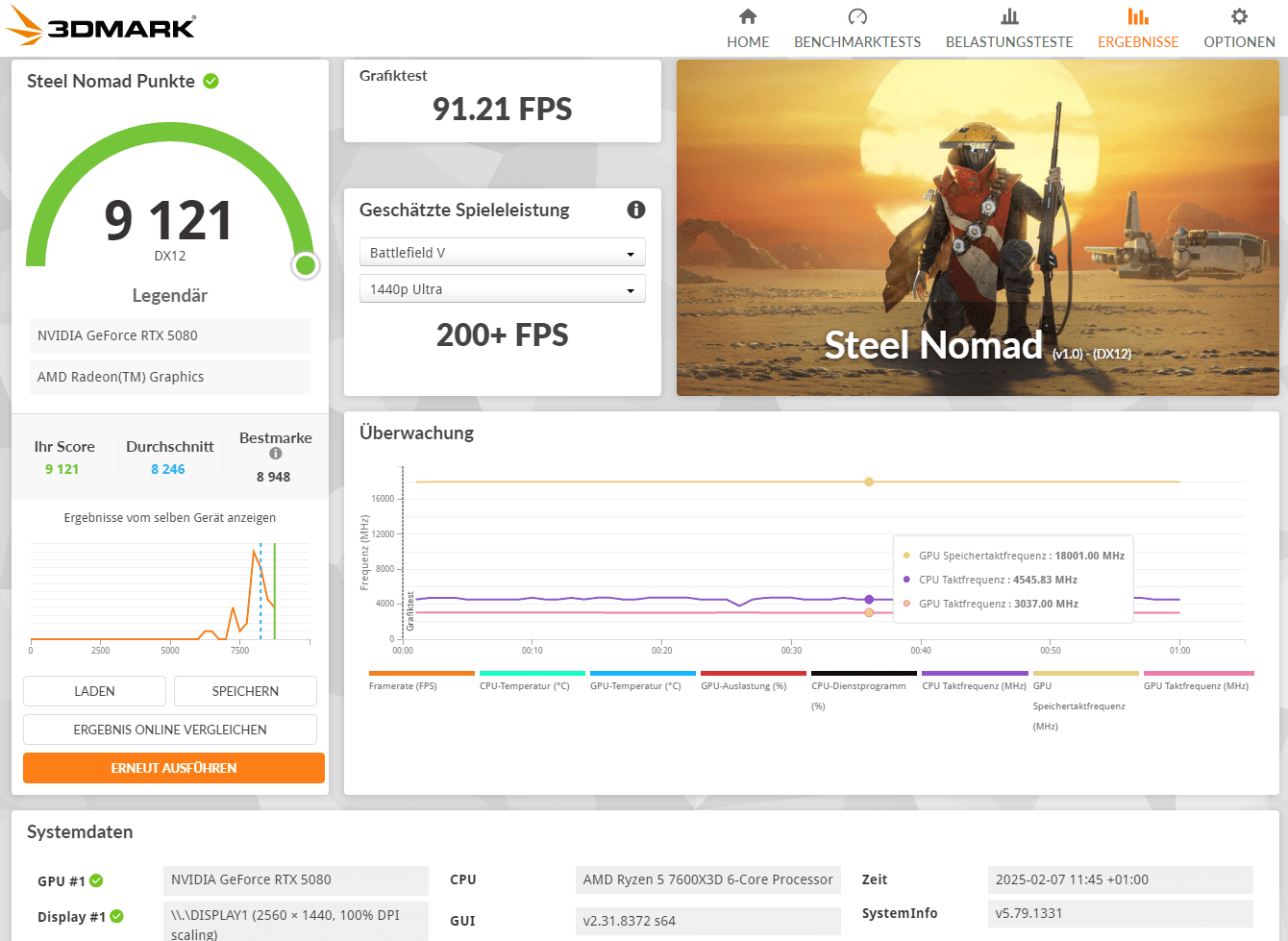Screen dimensions: 1288x941
Task: Click the Home house icon
Action: click(x=748, y=16)
